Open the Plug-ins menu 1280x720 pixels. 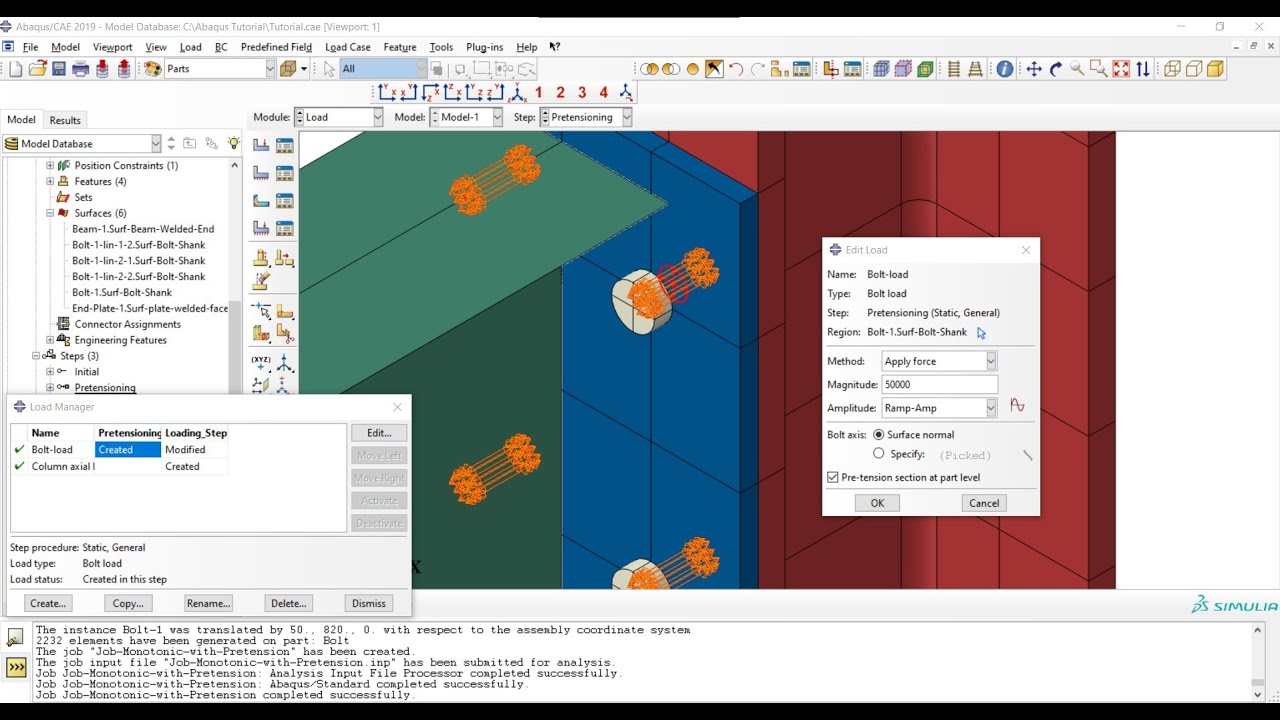point(484,47)
